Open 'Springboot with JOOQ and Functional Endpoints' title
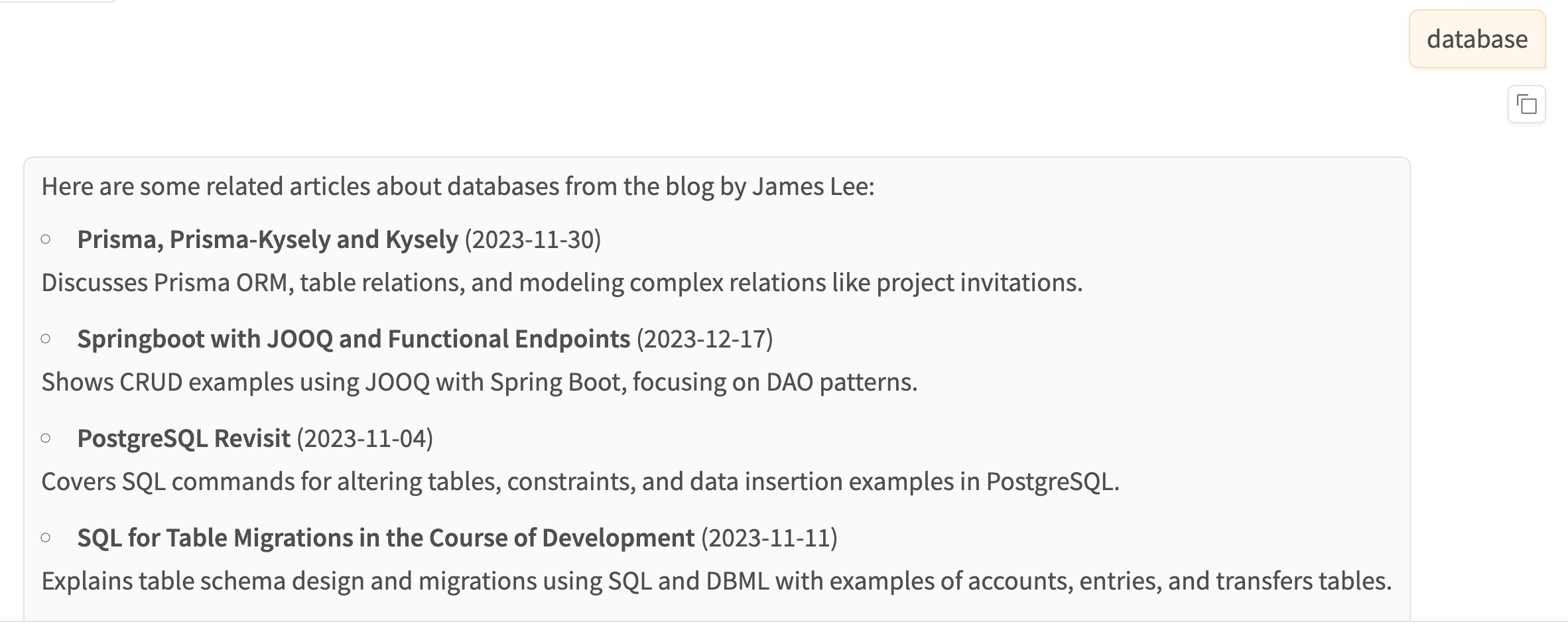Viewport: 1568px width, 638px height. point(354,339)
